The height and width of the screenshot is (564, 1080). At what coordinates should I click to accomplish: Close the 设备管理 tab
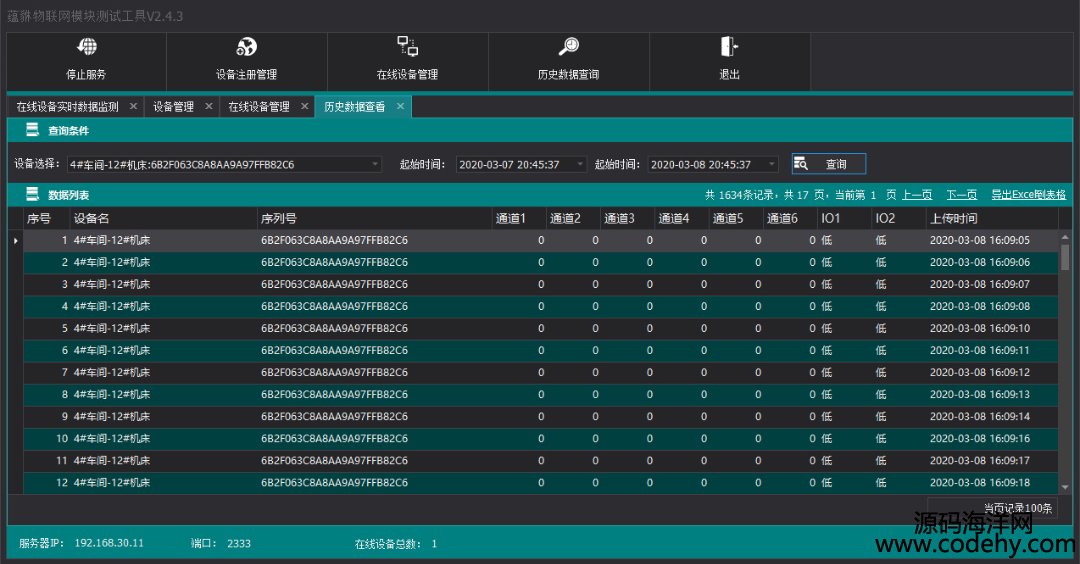[209, 107]
